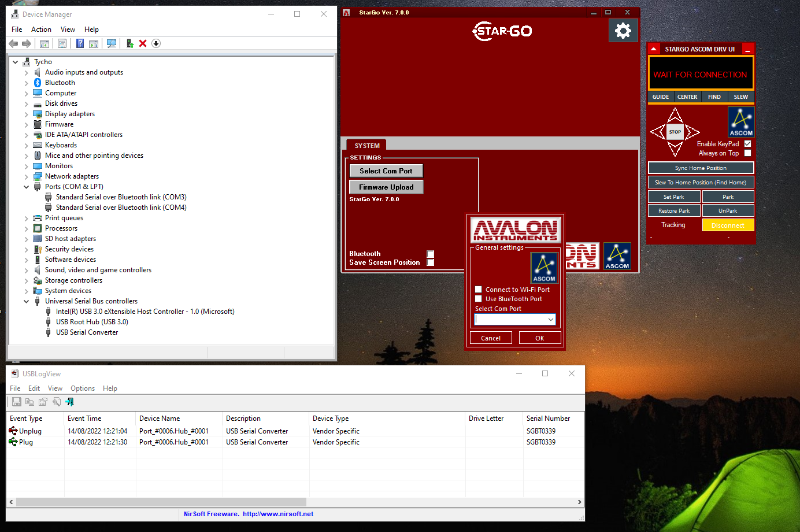The height and width of the screenshot is (532, 800).
Task: Click Copy icon in USBLogView toolbar
Action: pos(30,402)
